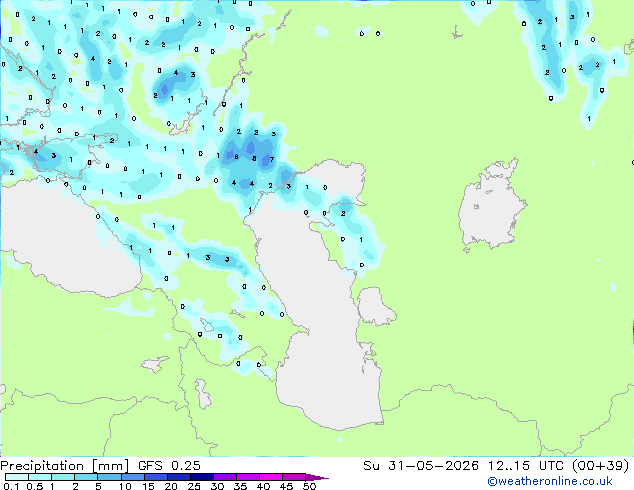Click the '(00+39)' forecast offset text
The width and height of the screenshot is (634, 490).
pos(600,466)
